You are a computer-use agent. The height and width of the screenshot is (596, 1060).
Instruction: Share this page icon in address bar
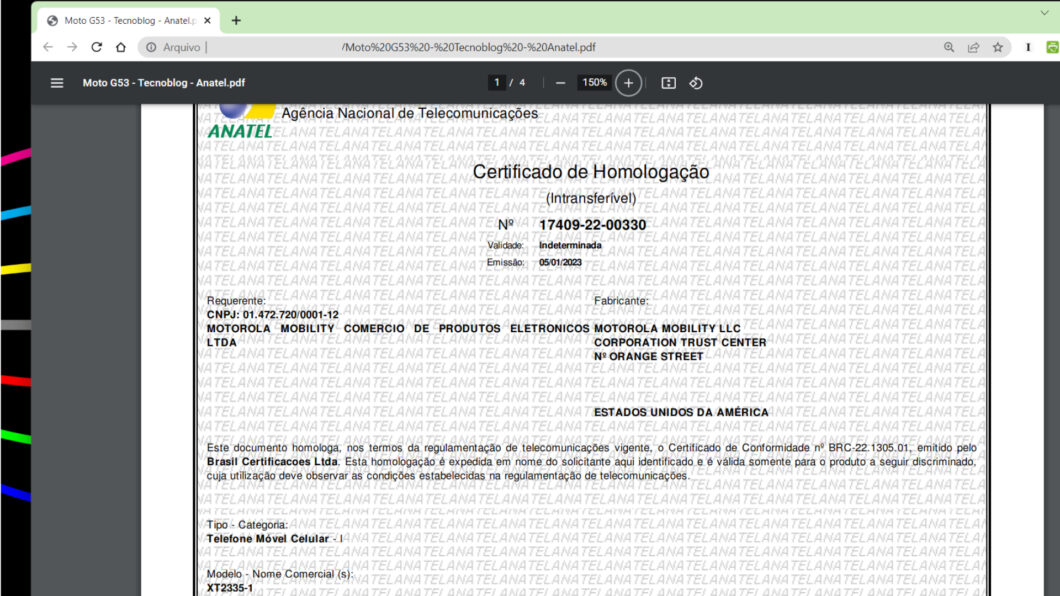pyautogui.click(x=973, y=47)
